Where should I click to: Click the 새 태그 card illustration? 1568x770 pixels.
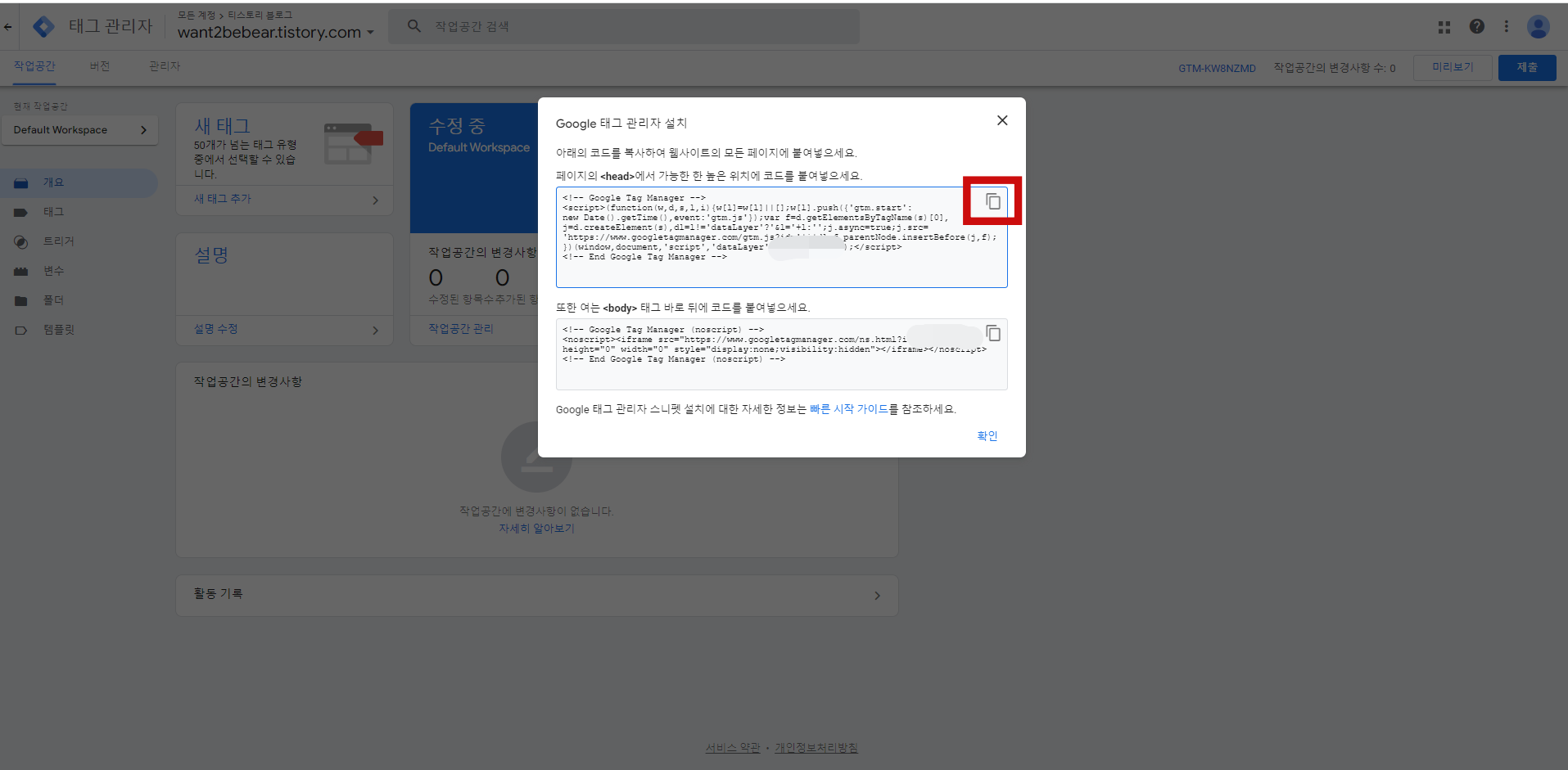pos(353,143)
